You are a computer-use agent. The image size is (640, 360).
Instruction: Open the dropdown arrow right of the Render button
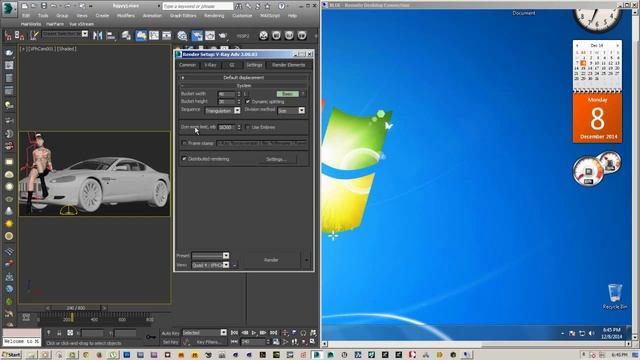pos(307,260)
